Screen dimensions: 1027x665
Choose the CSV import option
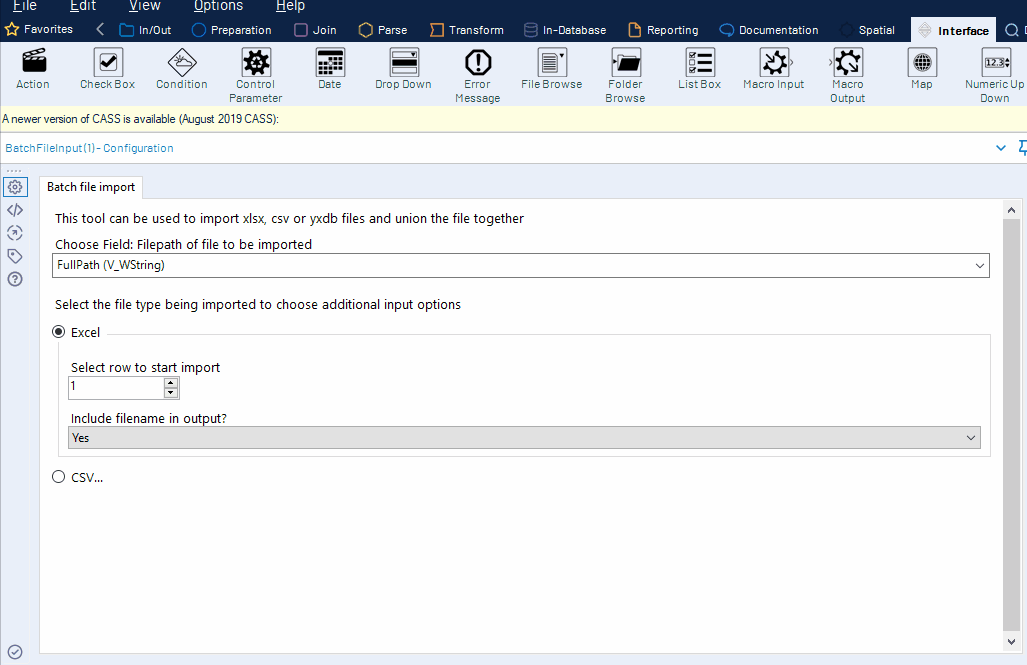point(58,477)
